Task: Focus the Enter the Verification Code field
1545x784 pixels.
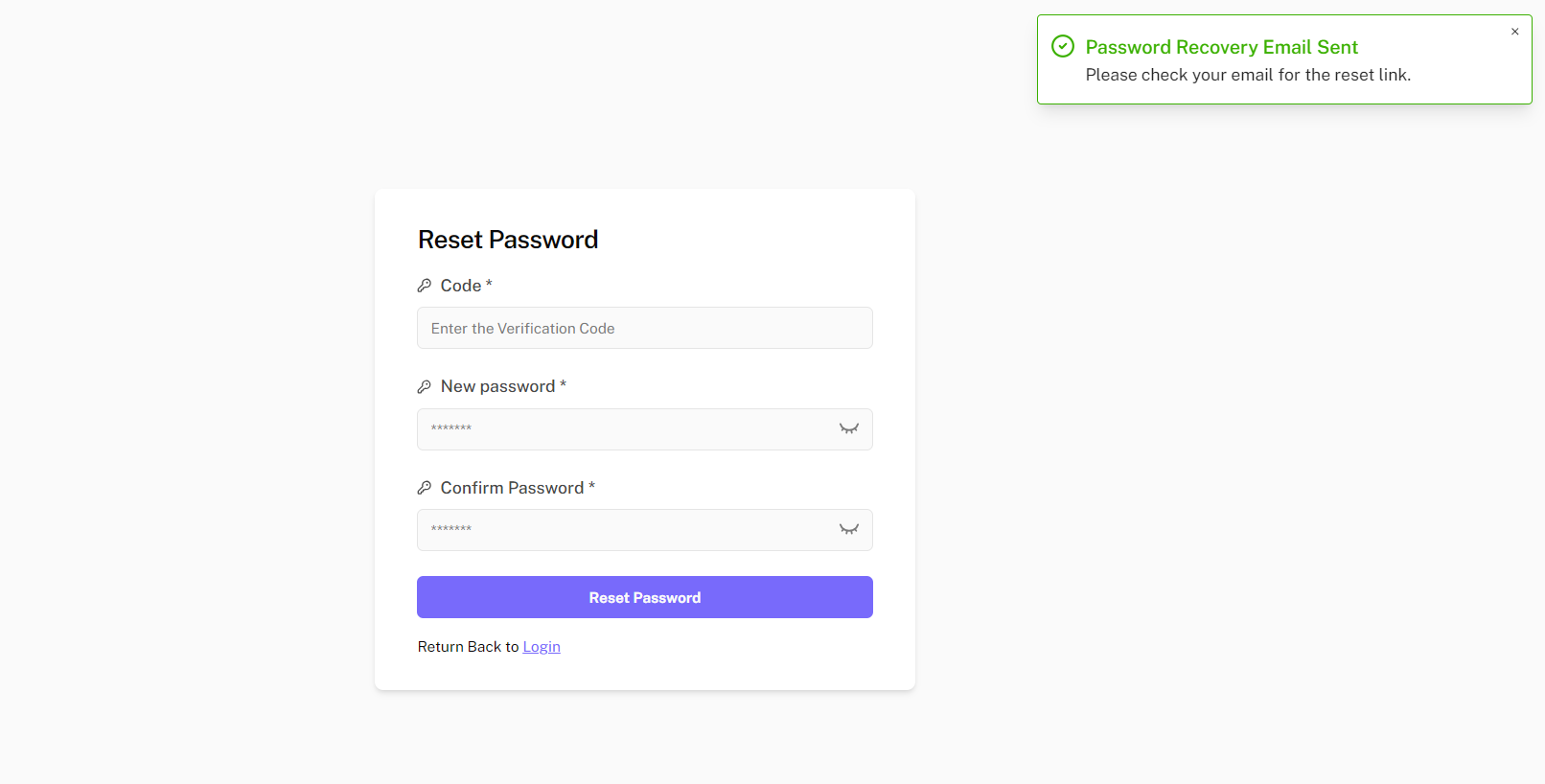Action: (644, 328)
